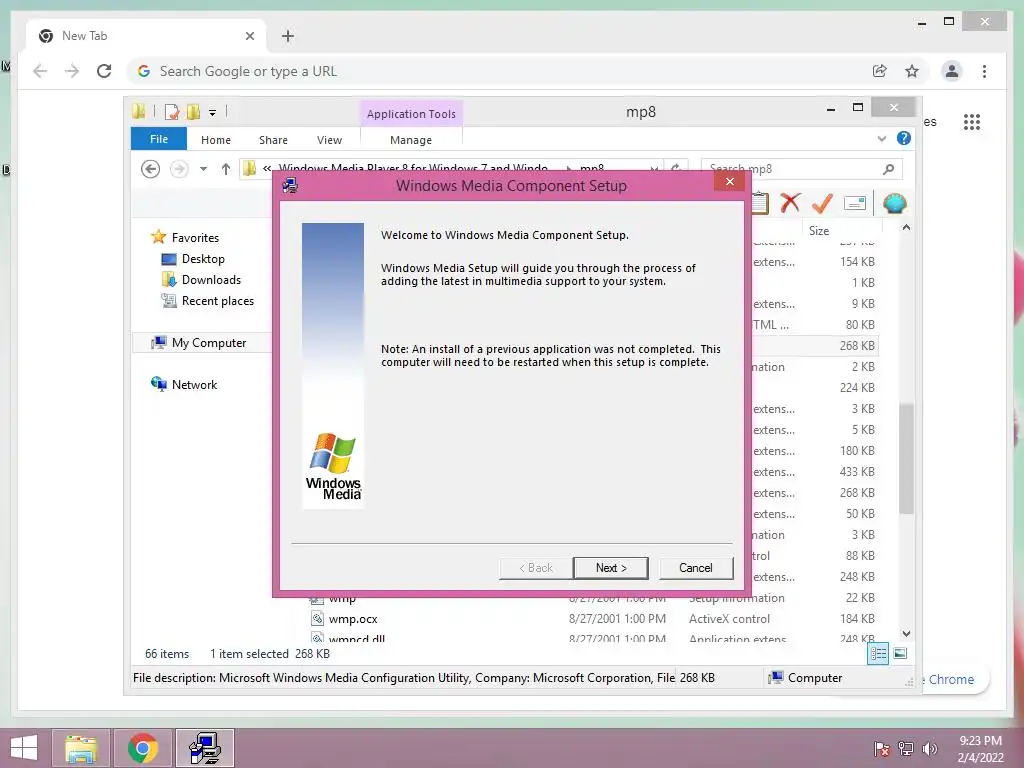This screenshot has width=1024, height=768.
Task: Click Next in Windows Media Component Setup
Action: 611,568
